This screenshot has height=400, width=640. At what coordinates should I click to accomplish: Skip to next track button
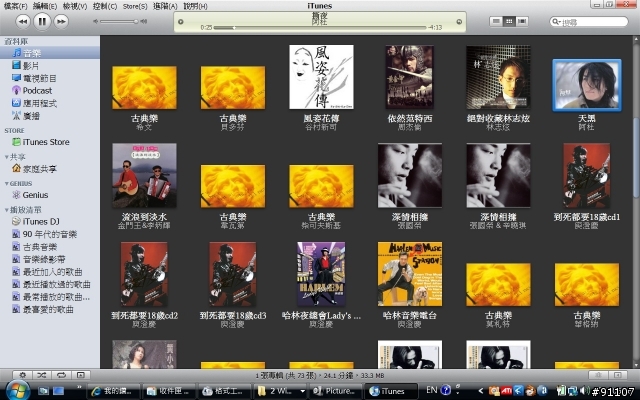pyautogui.click(x=61, y=21)
